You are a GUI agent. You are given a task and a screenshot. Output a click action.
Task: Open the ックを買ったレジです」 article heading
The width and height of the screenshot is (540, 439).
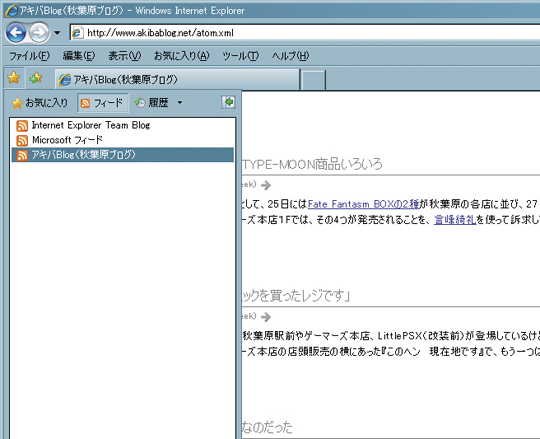(296, 295)
